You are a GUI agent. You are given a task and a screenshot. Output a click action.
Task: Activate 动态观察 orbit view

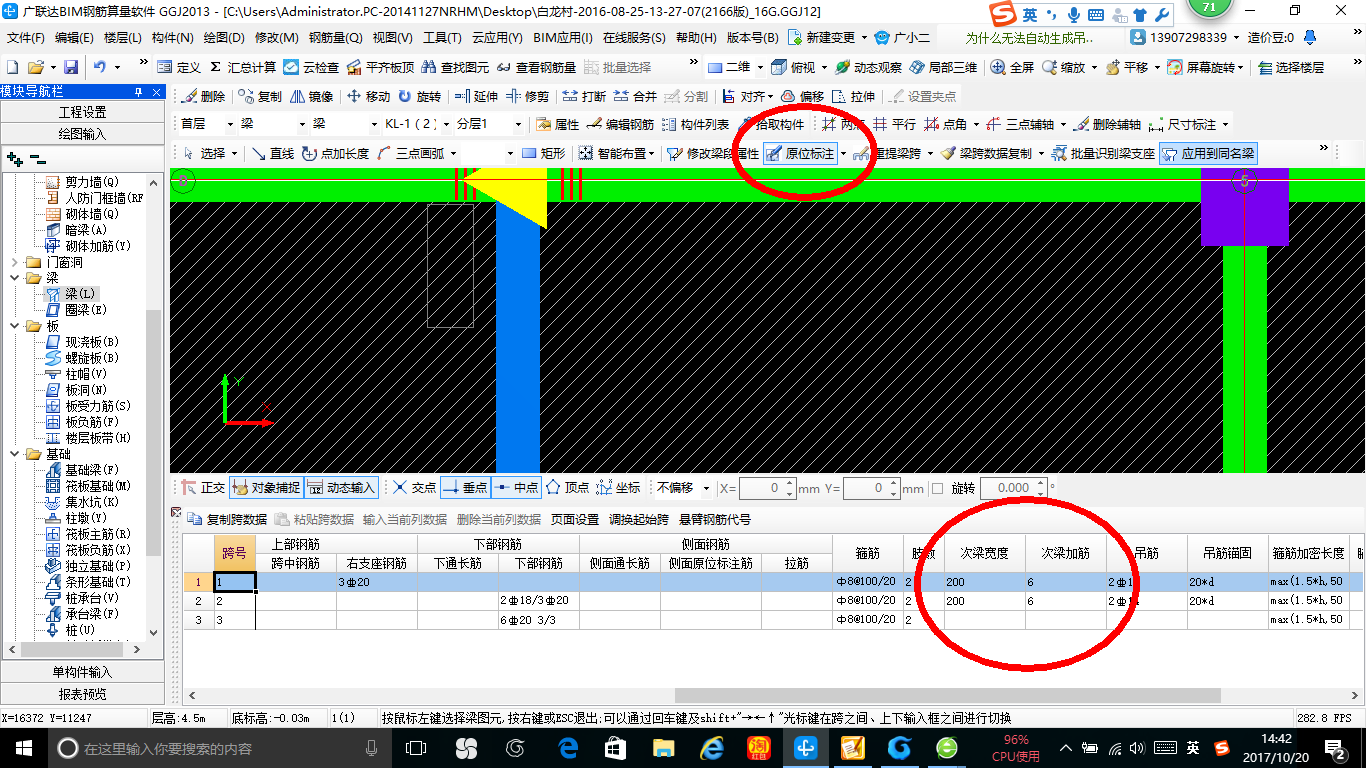coord(867,67)
